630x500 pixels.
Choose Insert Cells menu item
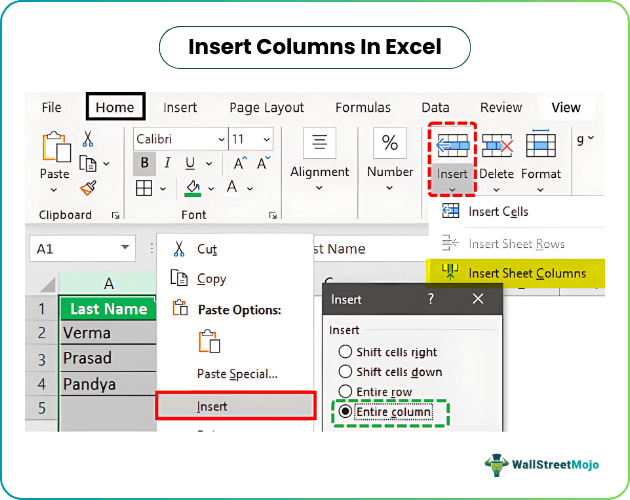517,211
